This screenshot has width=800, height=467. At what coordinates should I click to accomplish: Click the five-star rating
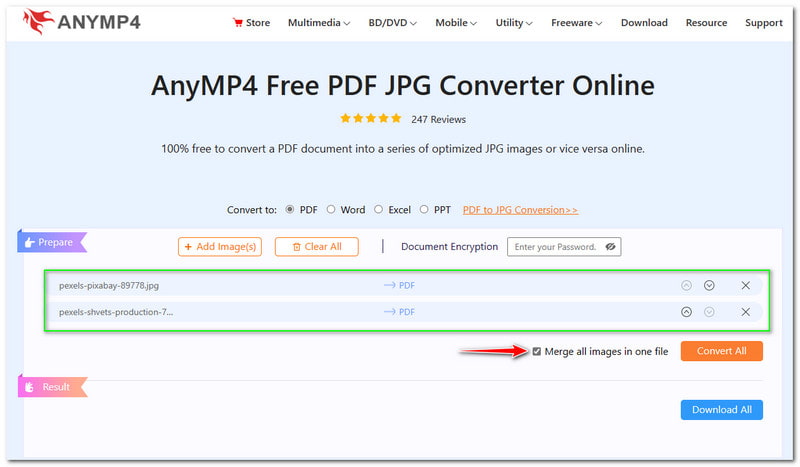coord(371,118)
